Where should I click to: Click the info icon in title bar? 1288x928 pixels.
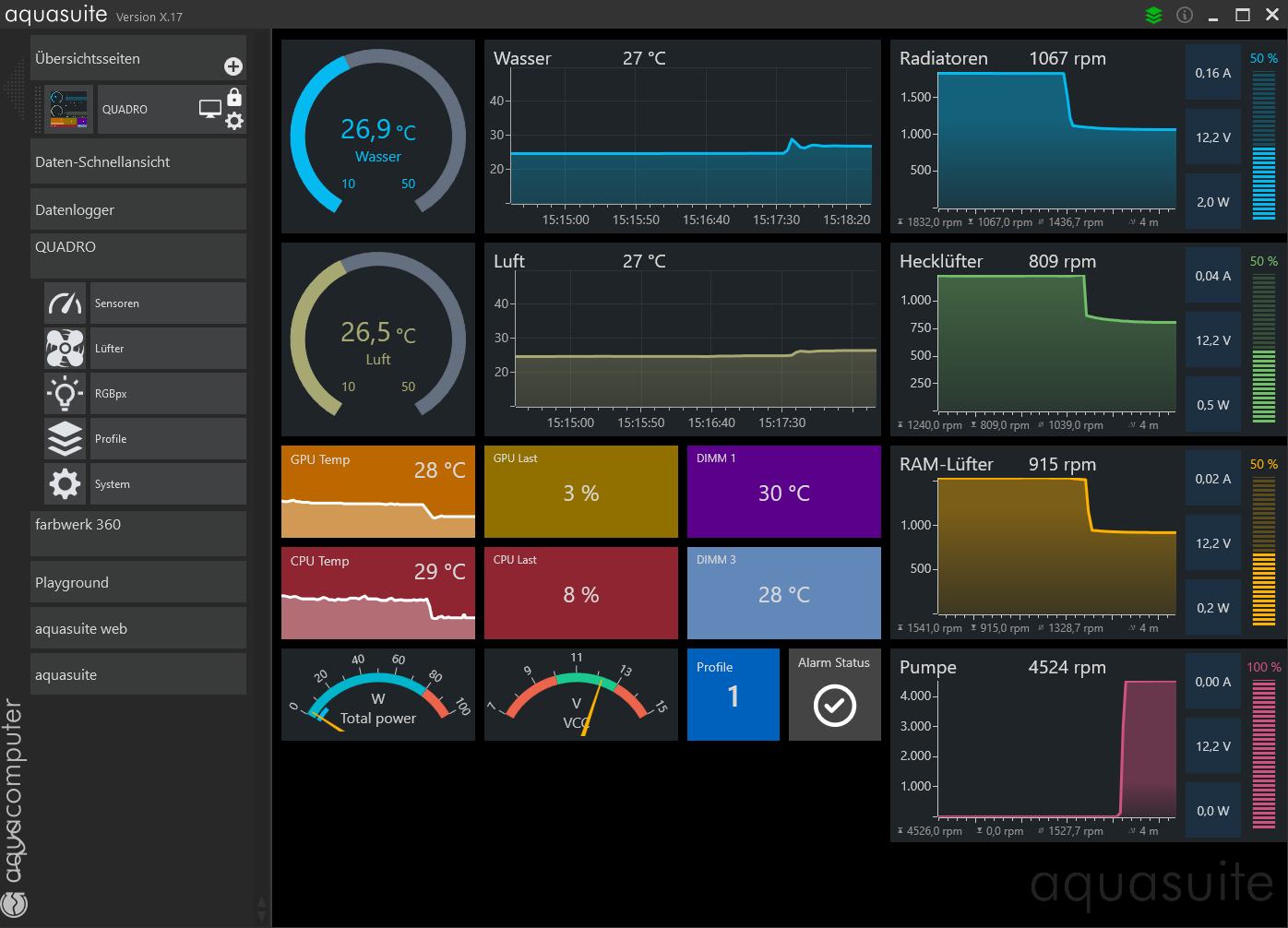(x=1185, y=15)
